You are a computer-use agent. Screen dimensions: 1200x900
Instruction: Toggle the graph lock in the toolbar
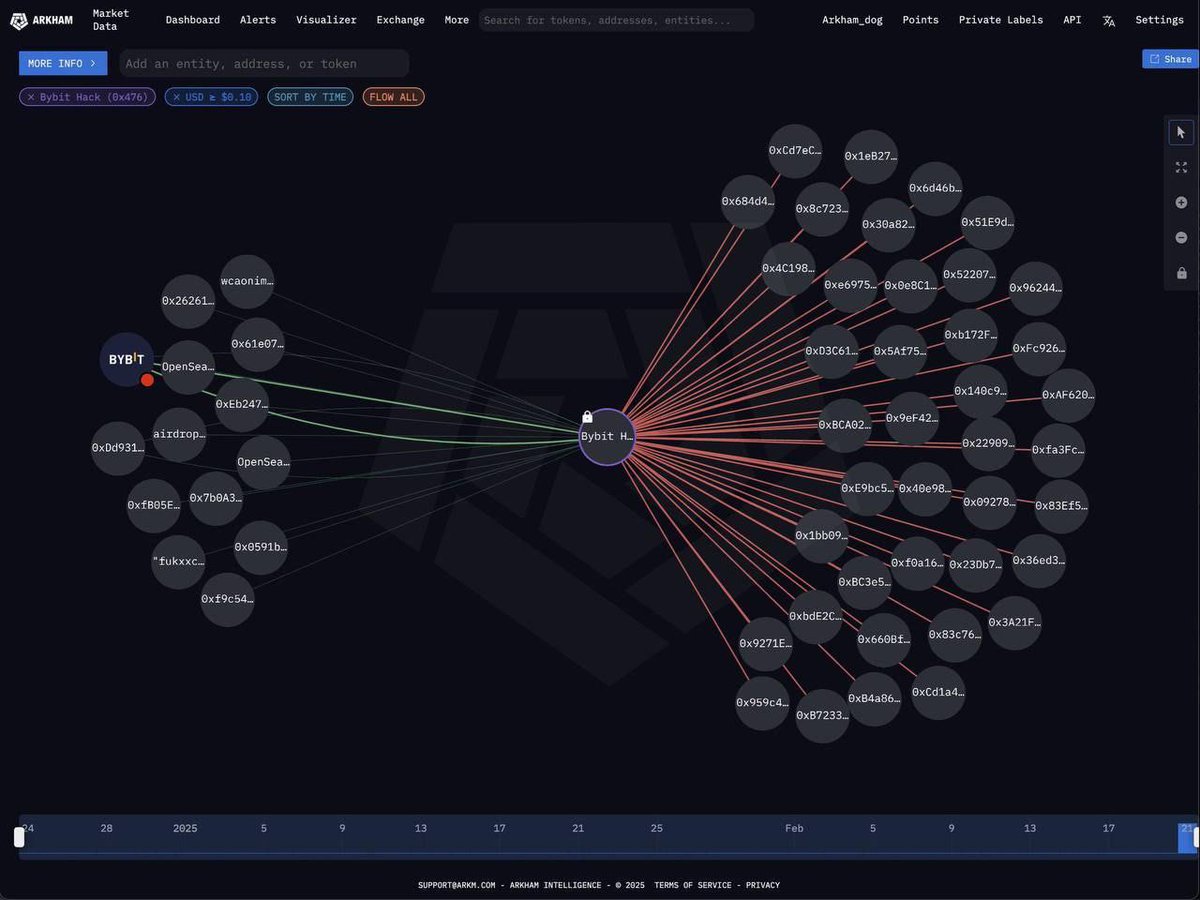point(1181,272)
